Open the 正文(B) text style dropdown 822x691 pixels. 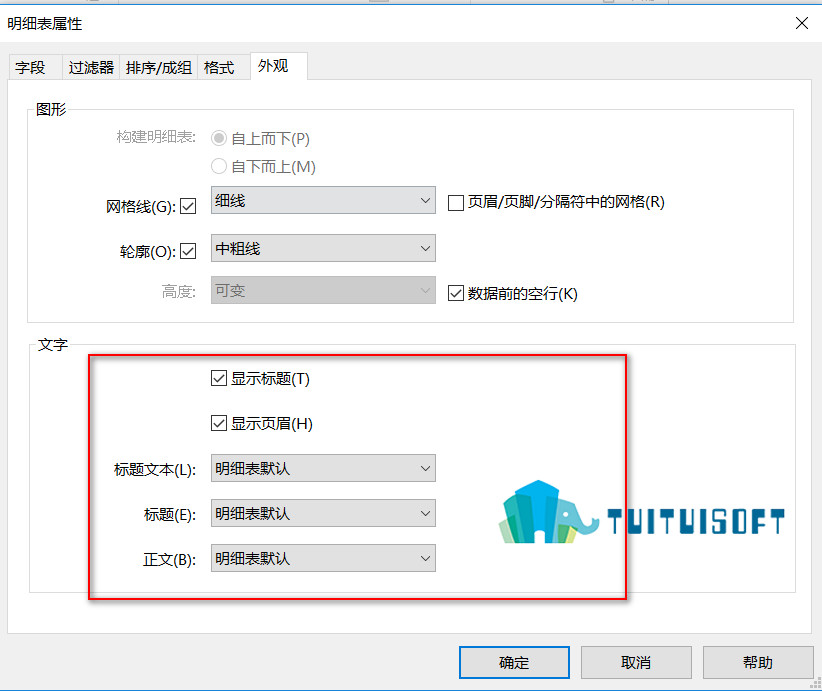pyautogui.click(x=323, y=558)
